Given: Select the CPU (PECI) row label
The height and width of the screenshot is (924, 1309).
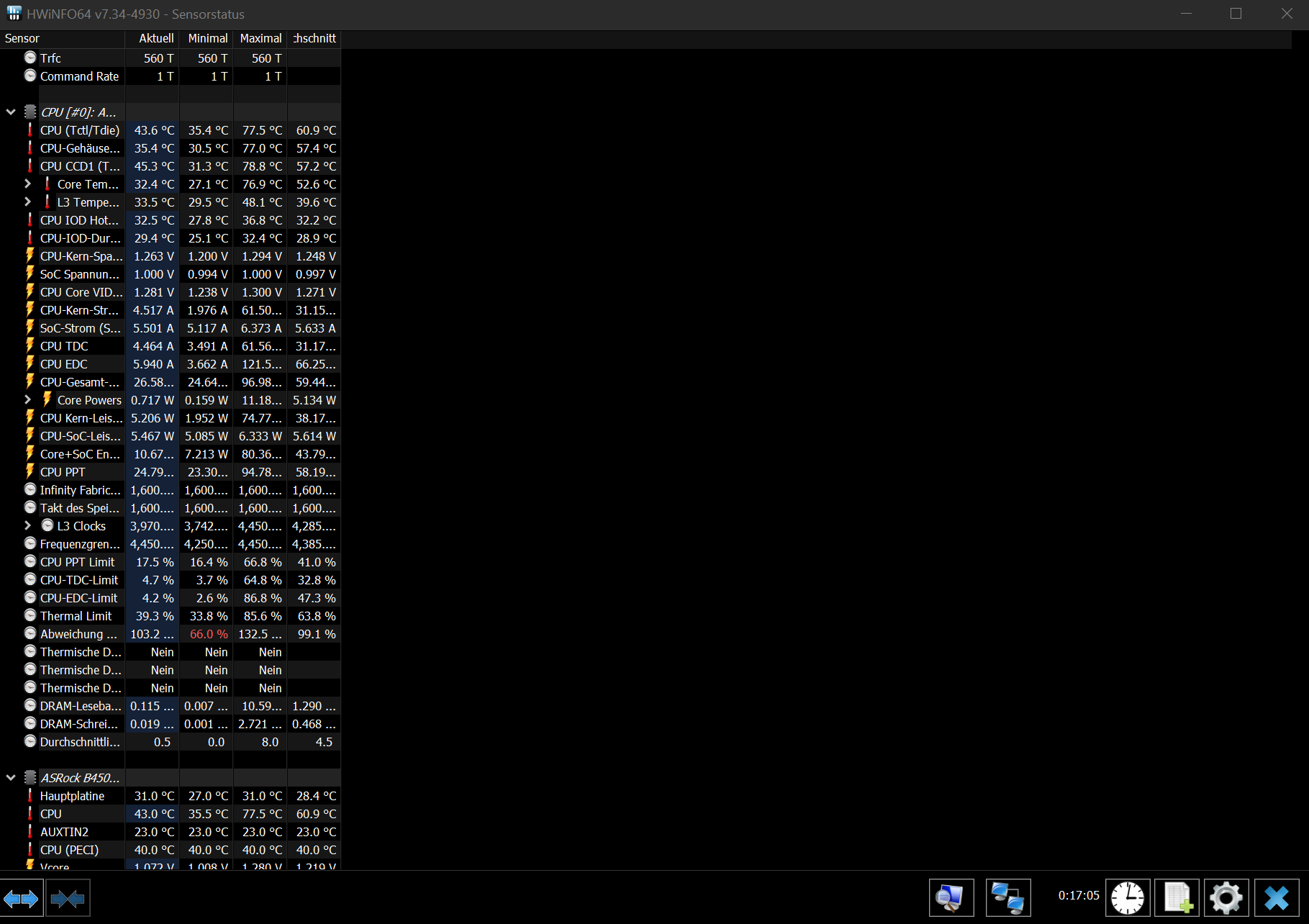Looking at the screenshot, I should point(69,850).
